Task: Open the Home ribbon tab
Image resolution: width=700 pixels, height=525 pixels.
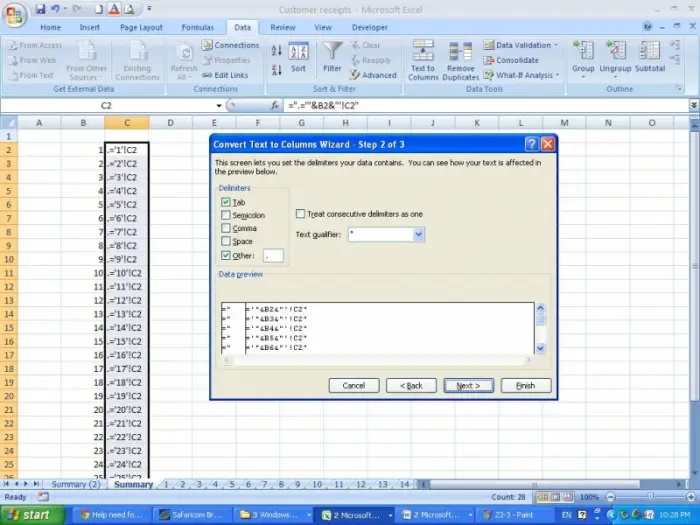Action: click(50, 27)
